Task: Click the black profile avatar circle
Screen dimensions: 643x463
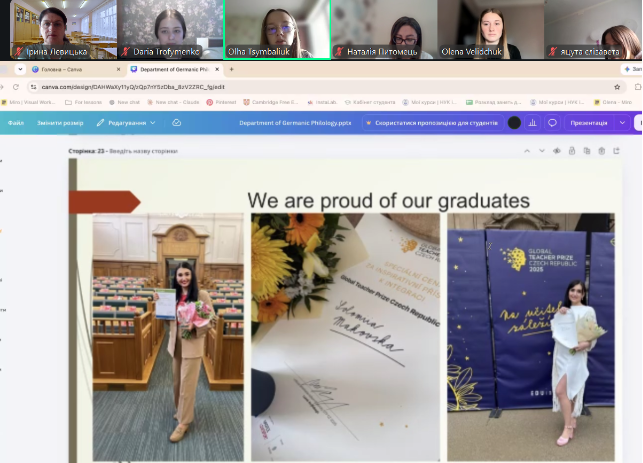Action: 514,123
